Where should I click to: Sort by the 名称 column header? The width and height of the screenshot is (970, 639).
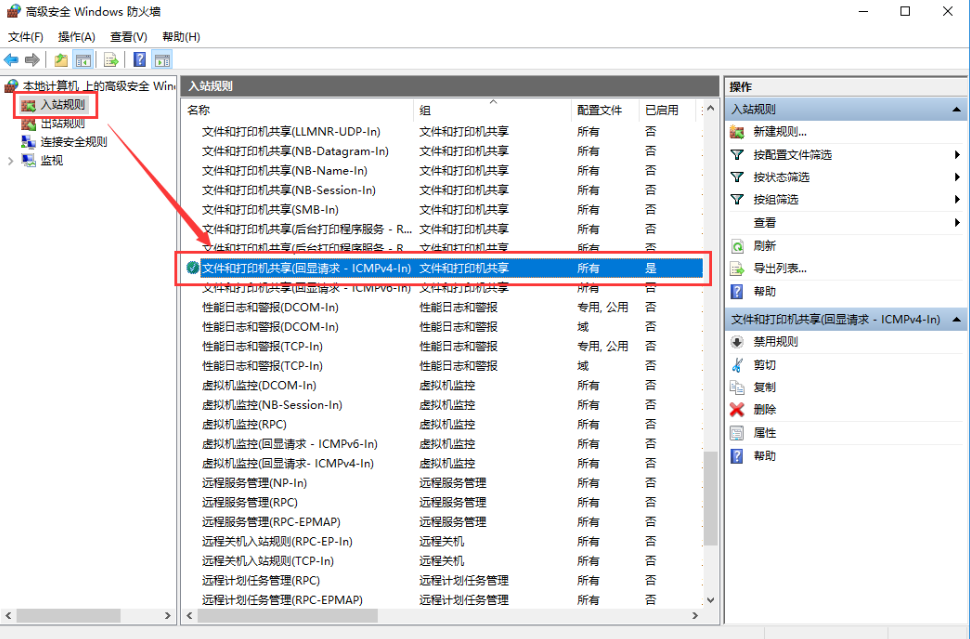[298, 110]
